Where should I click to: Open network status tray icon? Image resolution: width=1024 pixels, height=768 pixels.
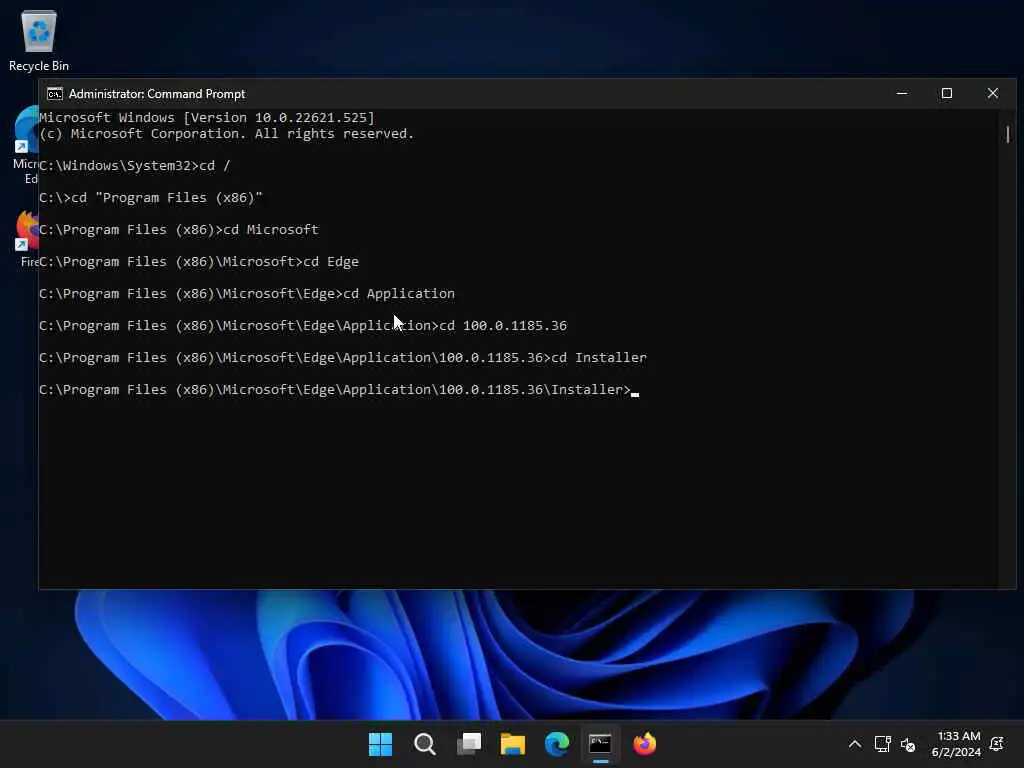pyautogui.click(x=882, y=744)
